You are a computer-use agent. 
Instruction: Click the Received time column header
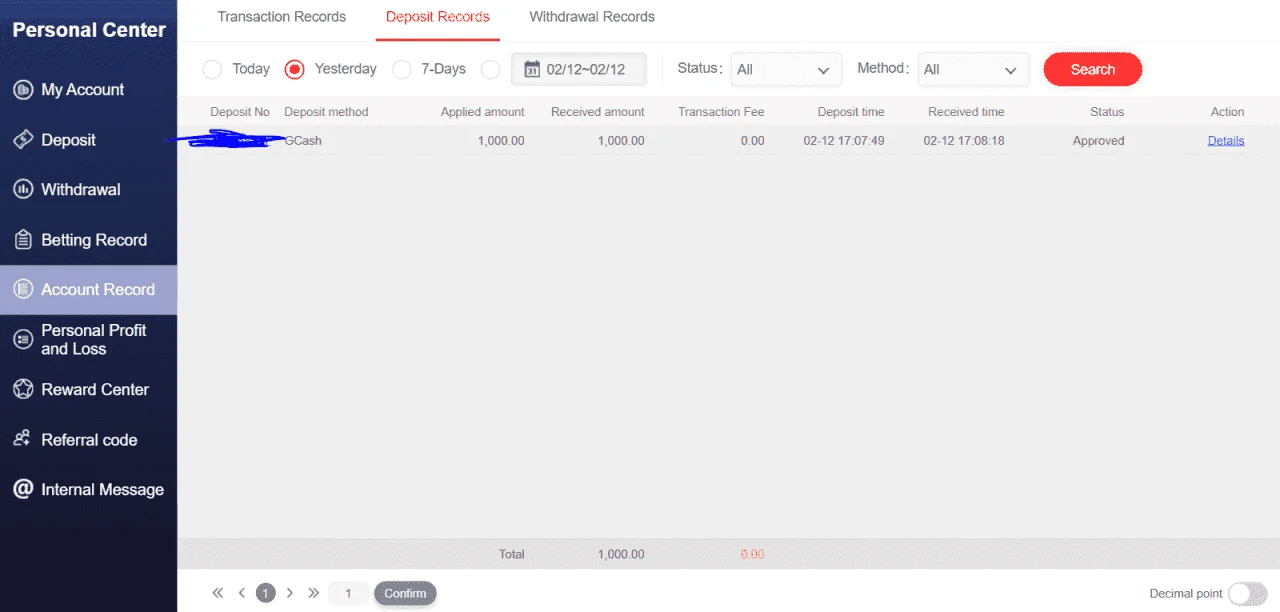click(966, 112)
